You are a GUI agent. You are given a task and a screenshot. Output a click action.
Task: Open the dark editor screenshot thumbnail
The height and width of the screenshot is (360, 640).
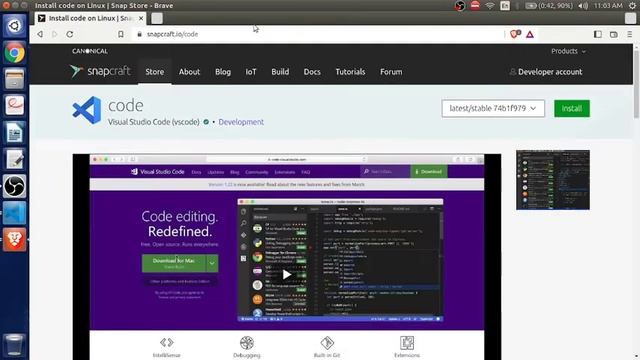(553, 180)
